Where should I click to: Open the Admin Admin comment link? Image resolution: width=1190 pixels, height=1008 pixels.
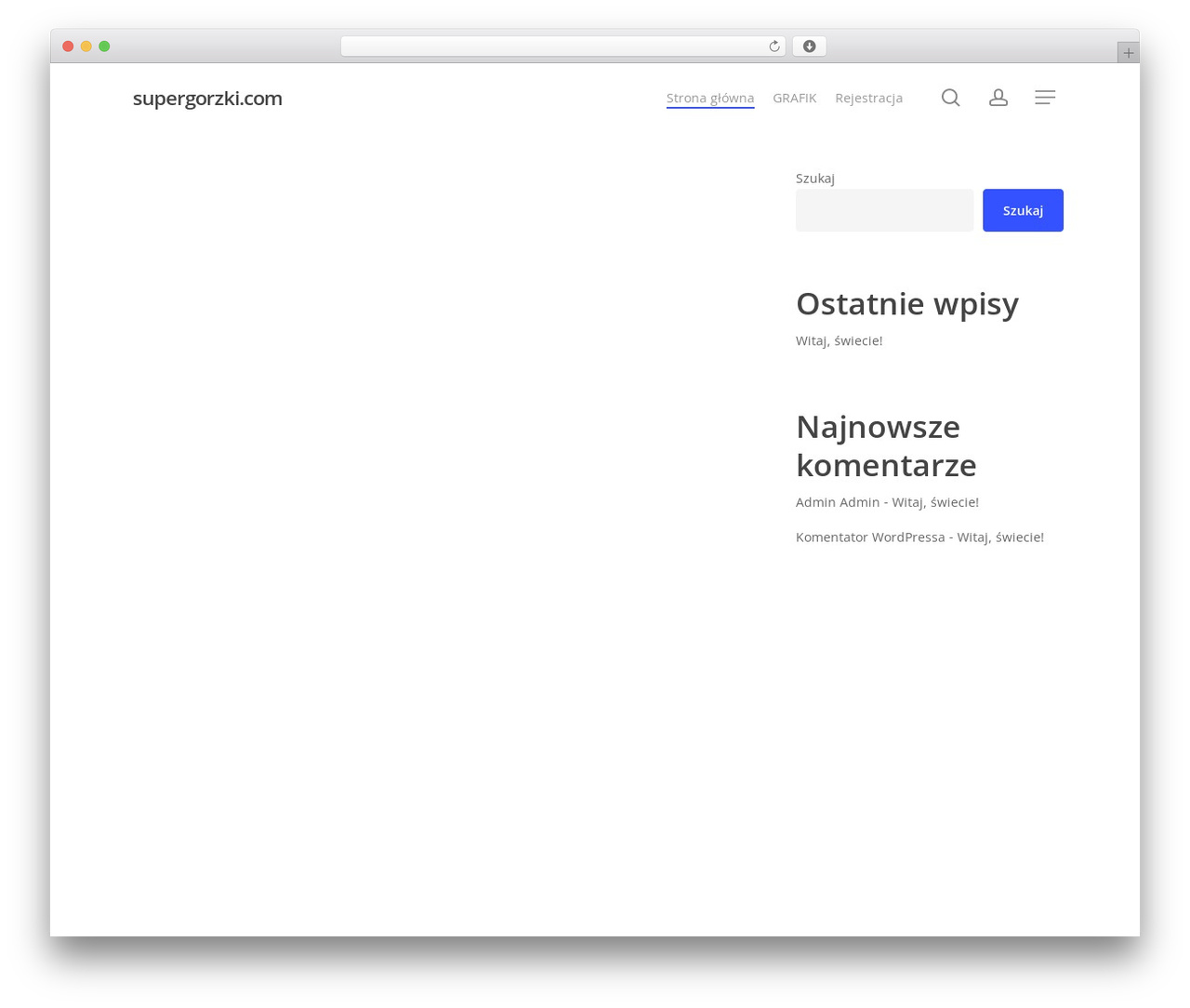click(838, 502)
